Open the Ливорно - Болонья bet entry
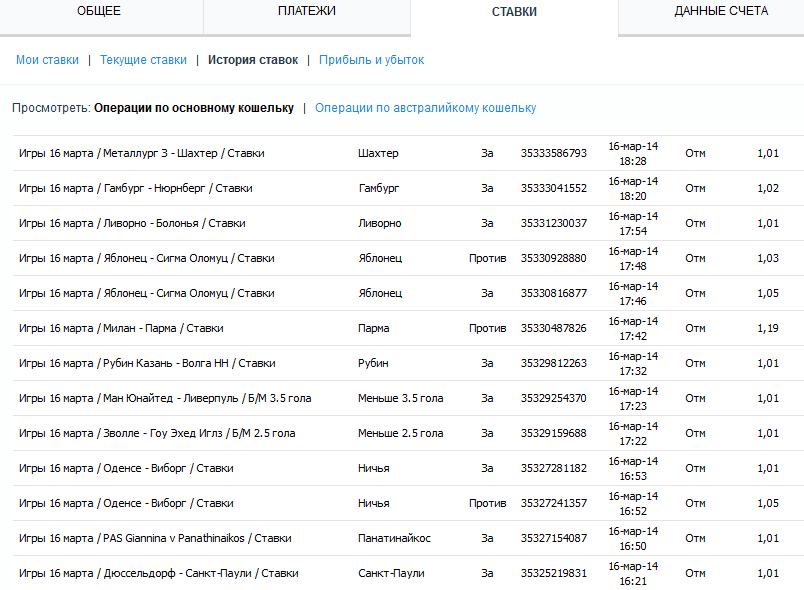This screenshot has width=804, height=590. click(x=132, y=223)
